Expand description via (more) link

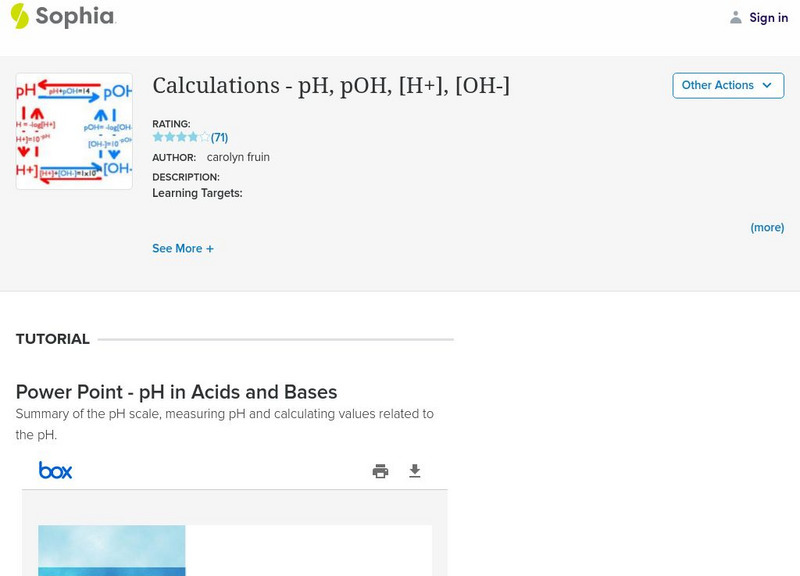tap(767, 227)
